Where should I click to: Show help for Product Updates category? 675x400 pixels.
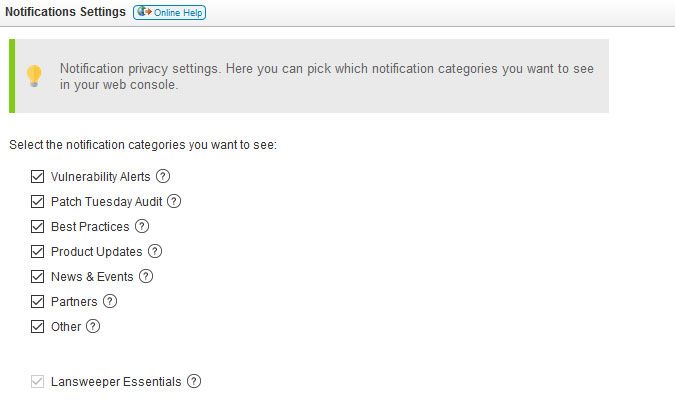pyautogui.click(x=155, y=251)
